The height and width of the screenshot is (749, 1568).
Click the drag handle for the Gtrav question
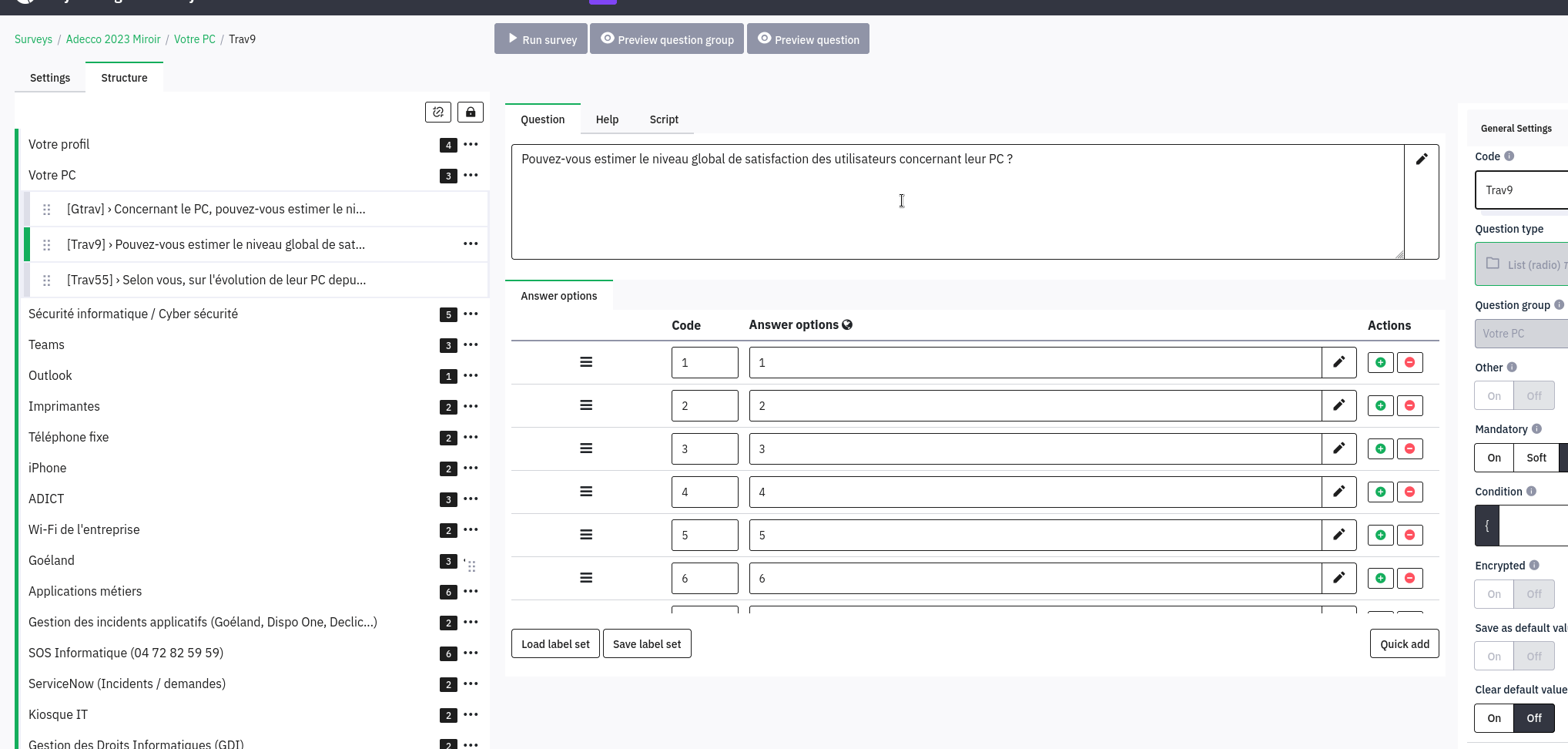click(47, 210)
